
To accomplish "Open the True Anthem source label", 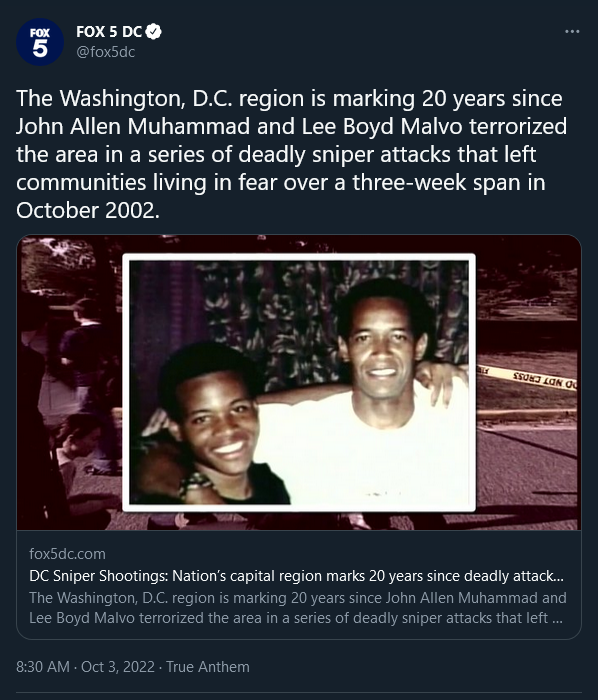I will tap(208, 667).
